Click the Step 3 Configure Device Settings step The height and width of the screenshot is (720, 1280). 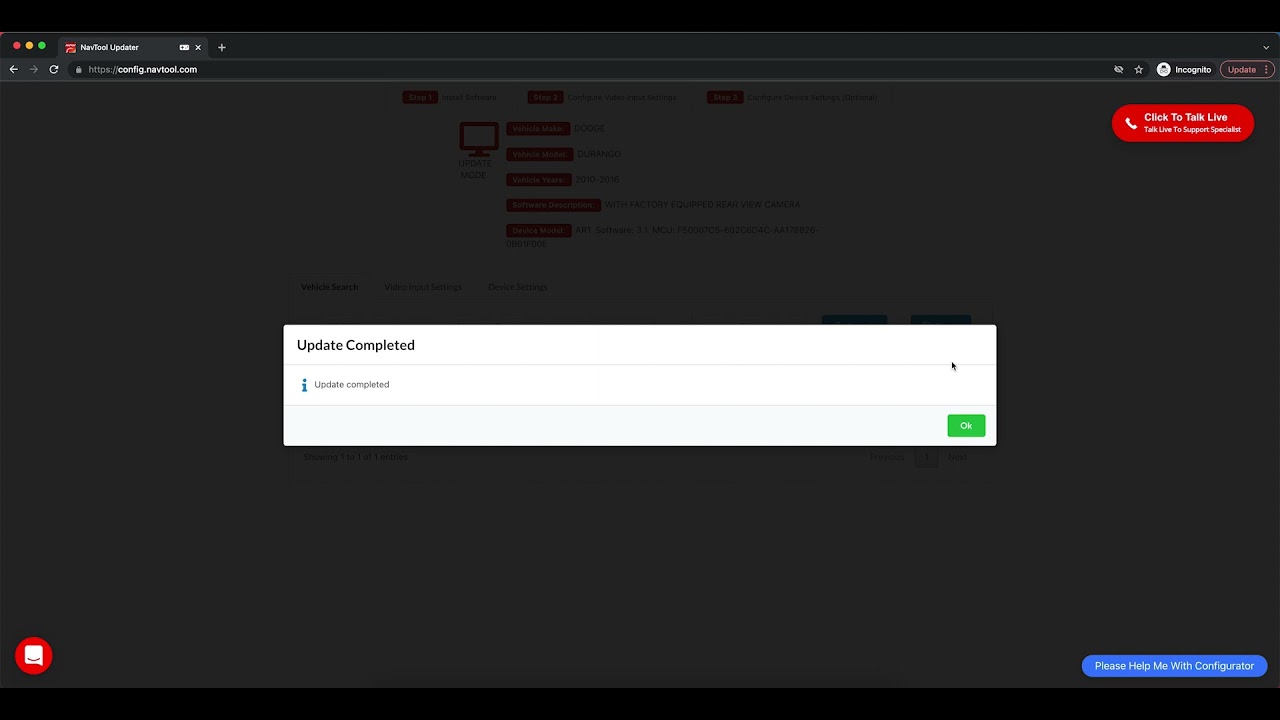tap(792, 97)
